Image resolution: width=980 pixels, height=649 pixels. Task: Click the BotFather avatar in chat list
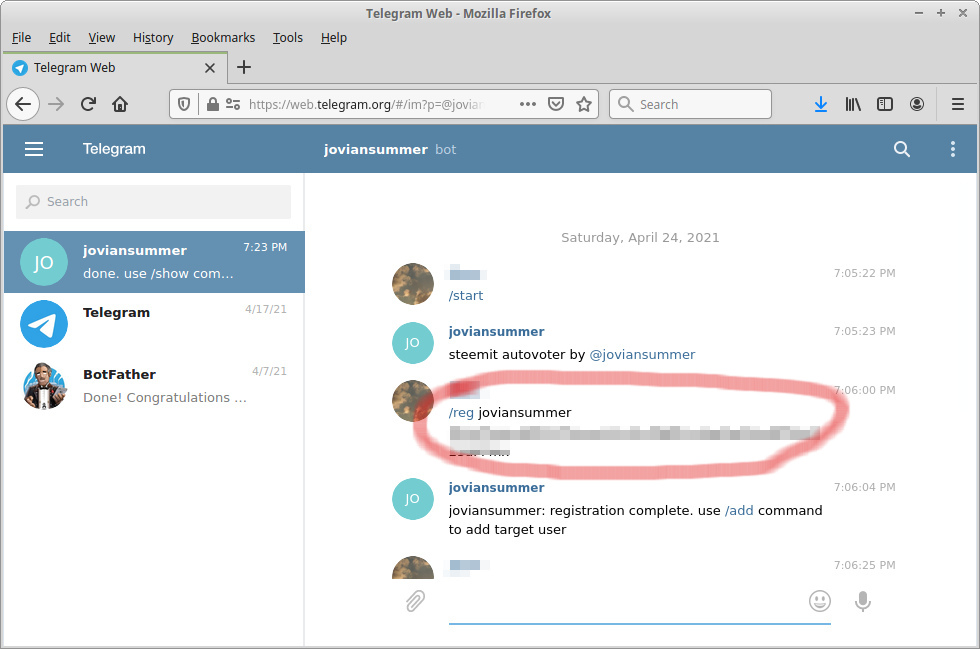tap(44, 386)
